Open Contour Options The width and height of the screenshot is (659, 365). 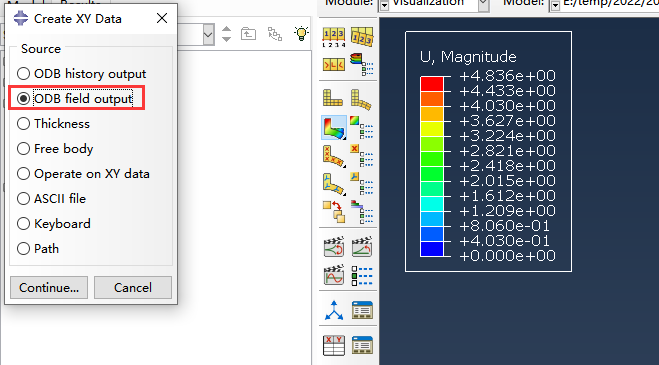point(362,127)
